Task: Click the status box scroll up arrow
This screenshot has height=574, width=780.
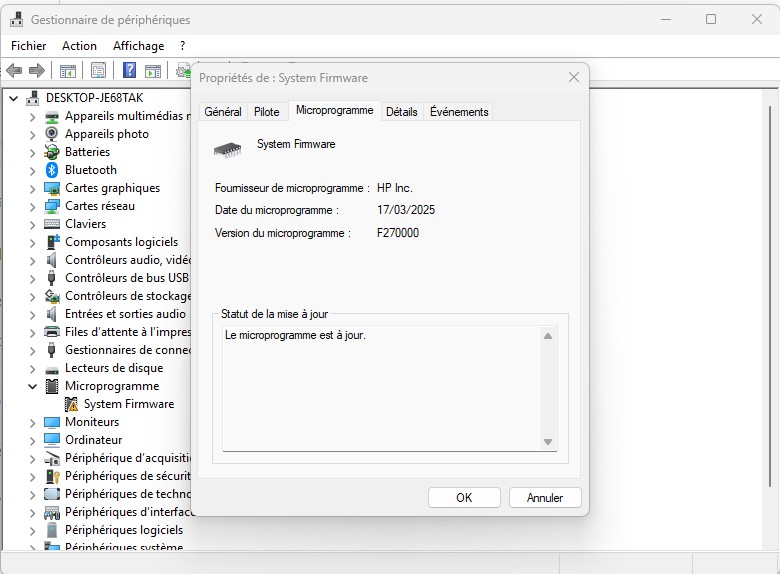Action: pyautogui.click(x=548, y=336)
